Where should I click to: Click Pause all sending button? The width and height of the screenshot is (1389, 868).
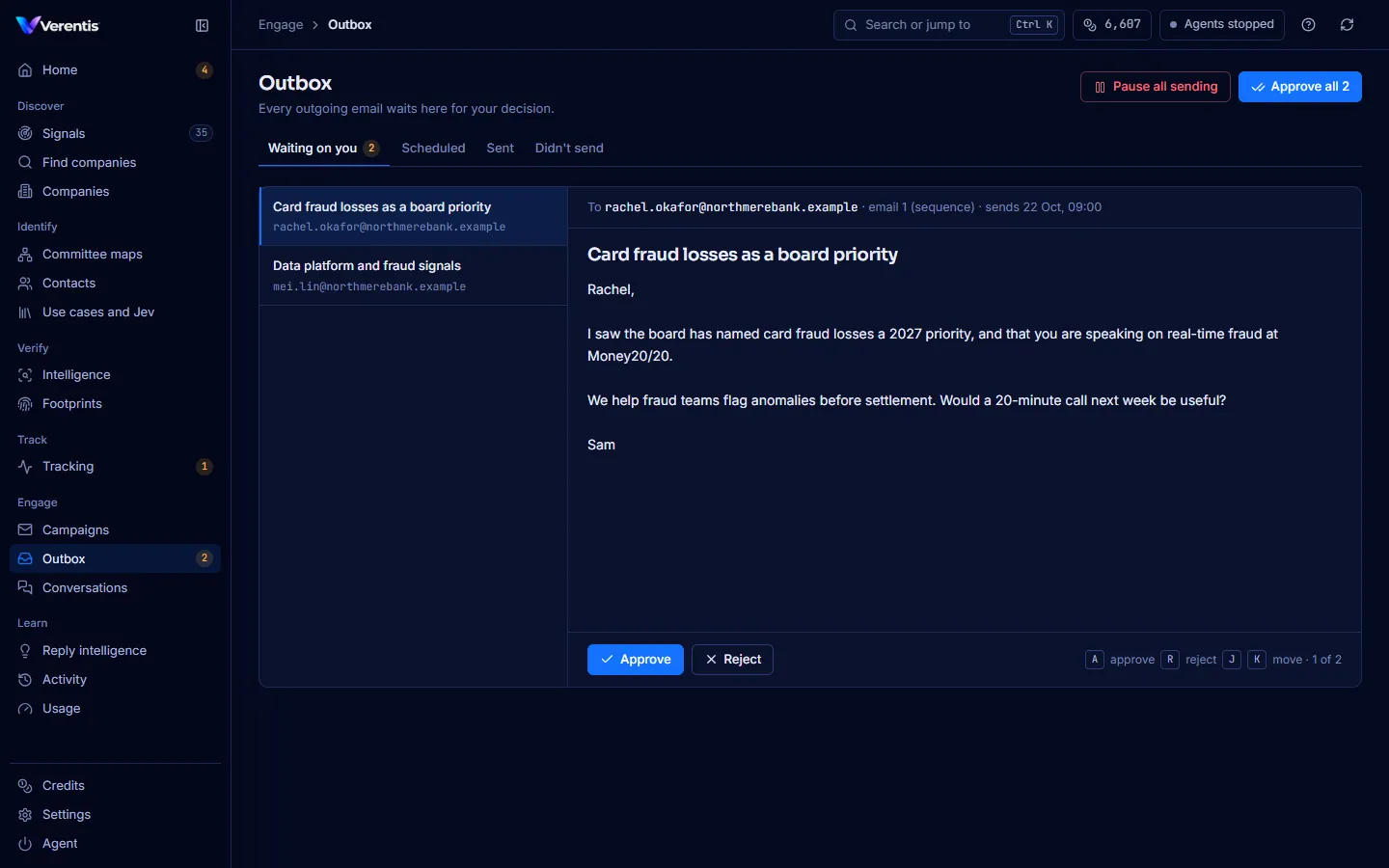pyautogui.click(x=1156, y=87)
